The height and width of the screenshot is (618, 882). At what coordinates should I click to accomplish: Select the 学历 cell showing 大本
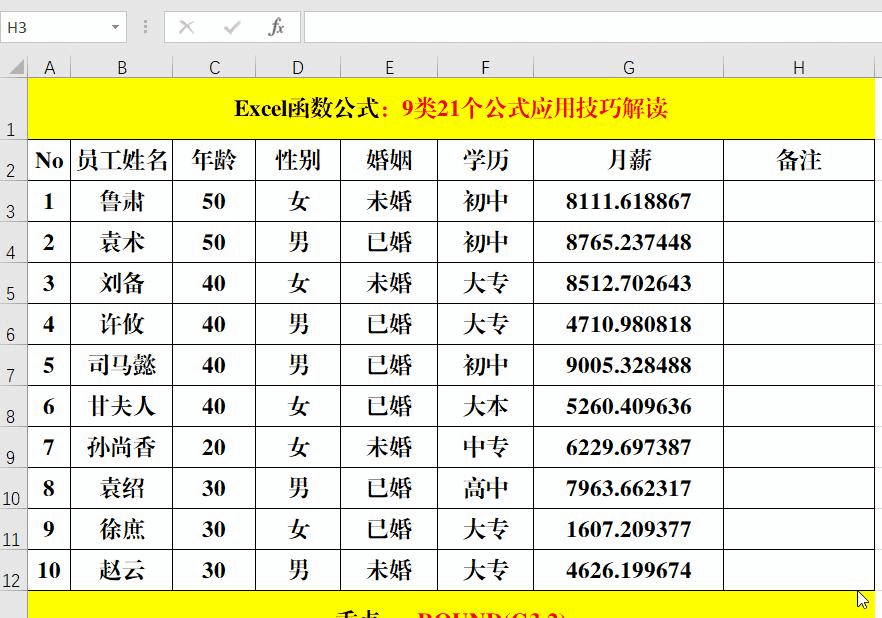pos(485,406)
